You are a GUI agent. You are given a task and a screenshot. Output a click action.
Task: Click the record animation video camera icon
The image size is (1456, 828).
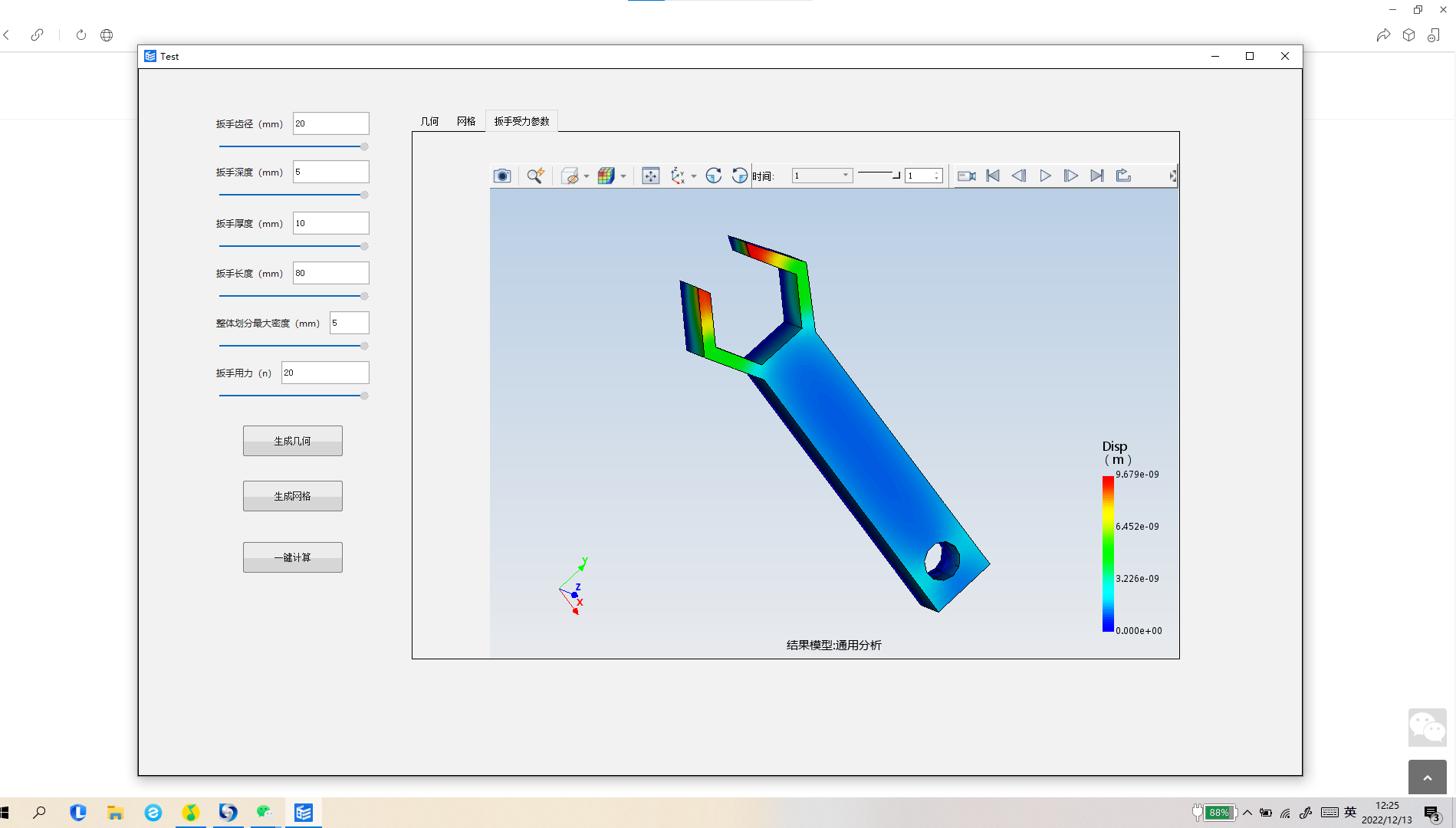tap(967, 176)
